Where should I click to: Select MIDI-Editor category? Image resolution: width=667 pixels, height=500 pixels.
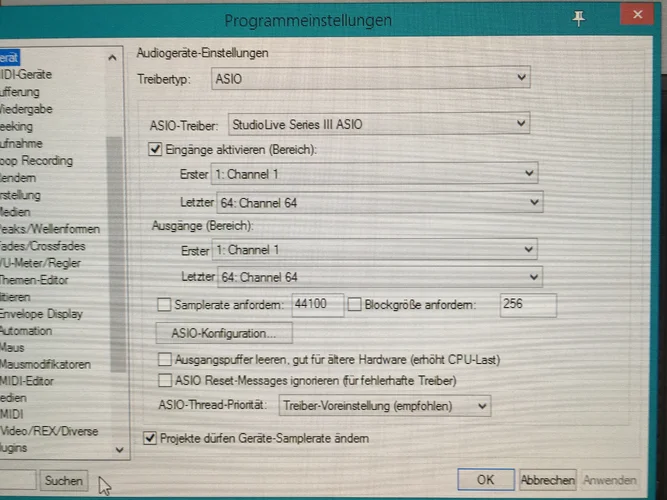(27, 381)
